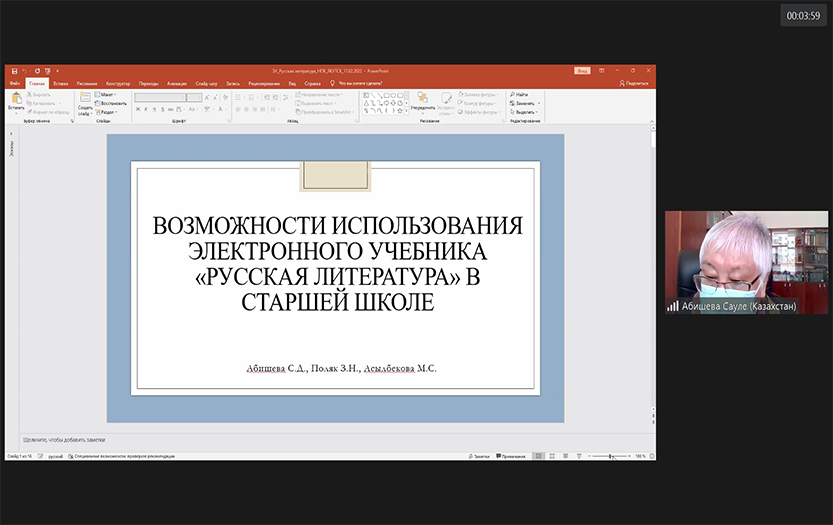Viewport: 833px width, 525px height.
Task: Click Восстановить (Reset) slide button
Action: pos(112,103)
